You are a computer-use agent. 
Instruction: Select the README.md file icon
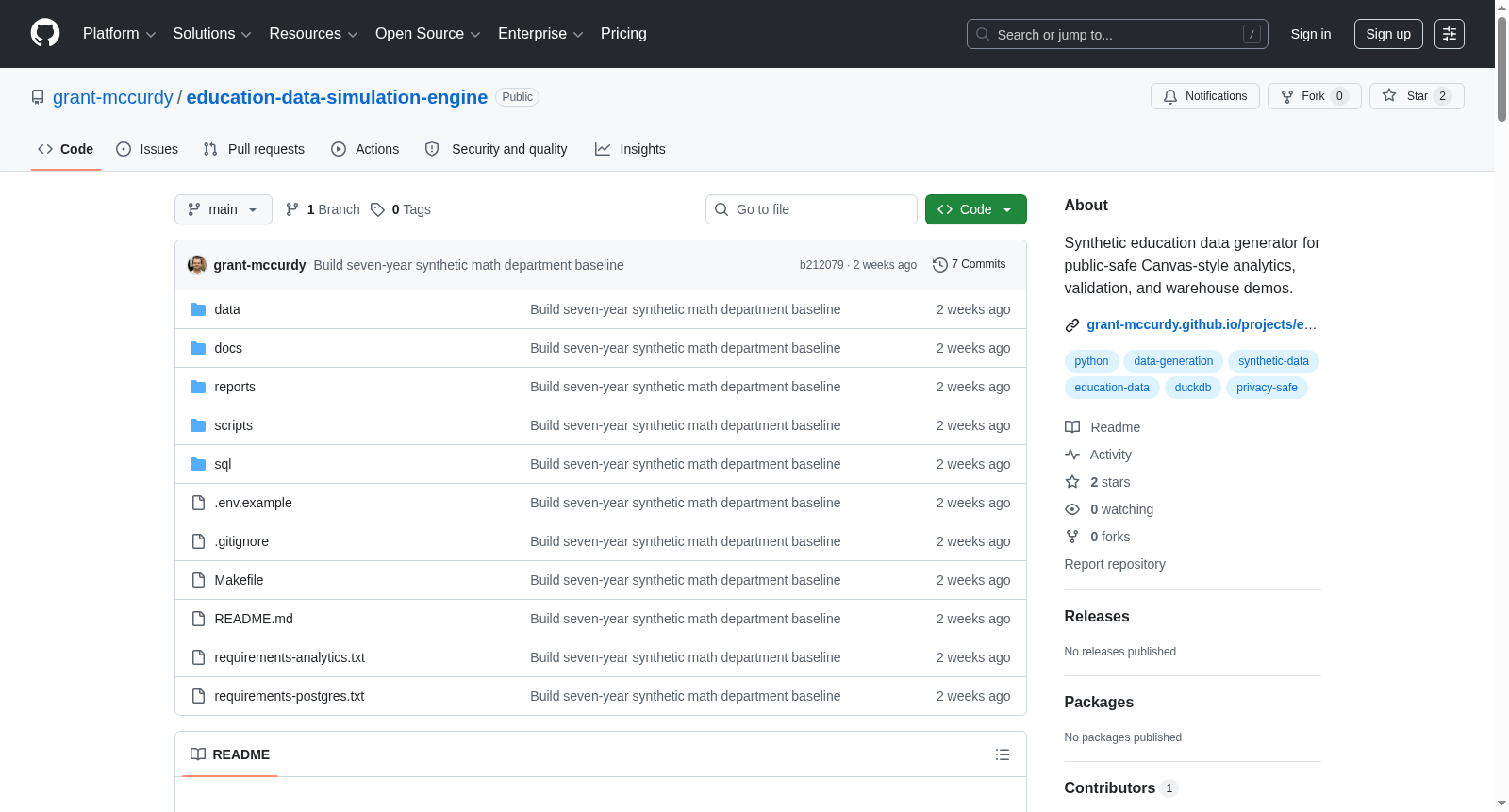click(198, 619)
